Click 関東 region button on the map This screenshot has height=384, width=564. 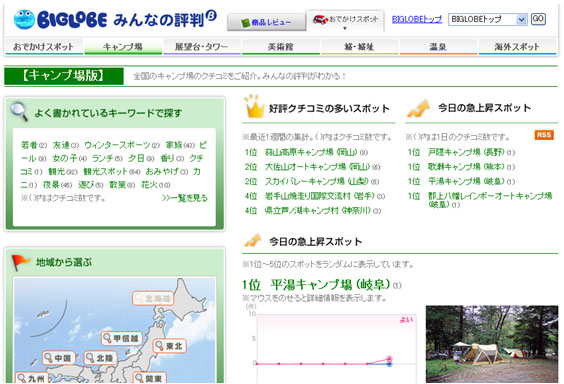tap(149, 378)
